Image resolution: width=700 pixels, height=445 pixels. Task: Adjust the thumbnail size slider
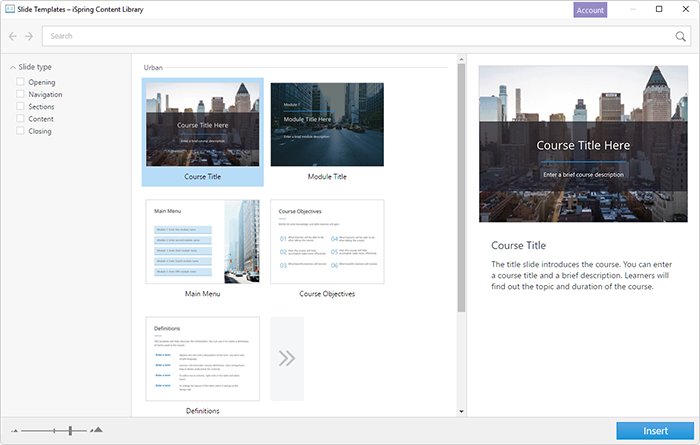pos(70,430)
